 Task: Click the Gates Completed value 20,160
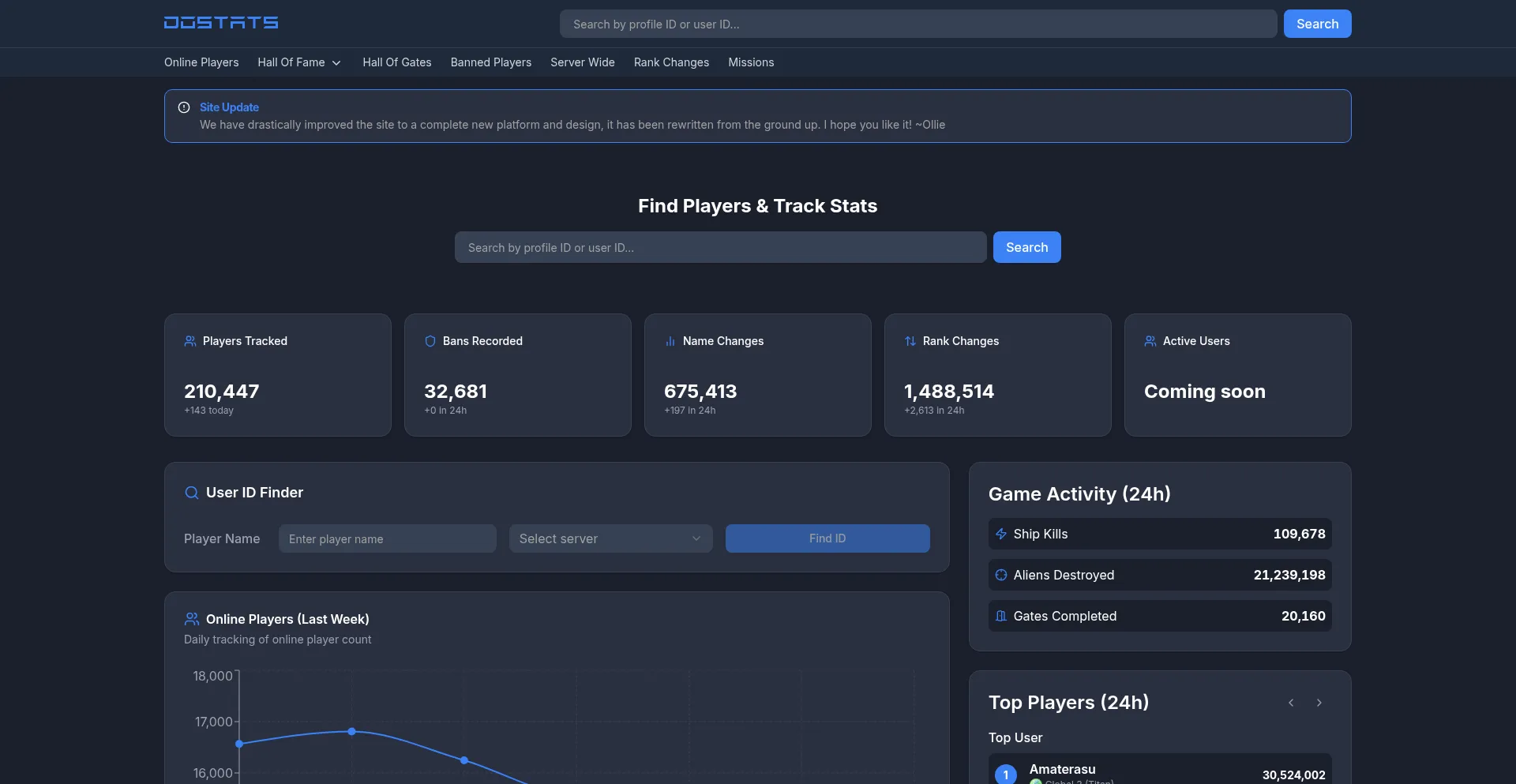point(1304,616)
